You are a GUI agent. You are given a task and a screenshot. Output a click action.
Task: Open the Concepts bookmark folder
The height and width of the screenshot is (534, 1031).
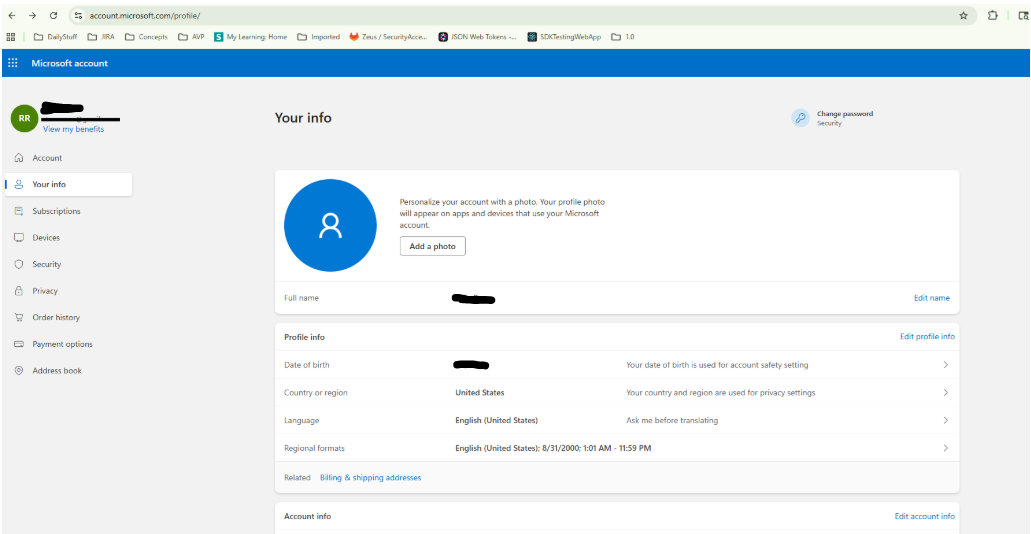pyautogui.click(x=147, y=37)
